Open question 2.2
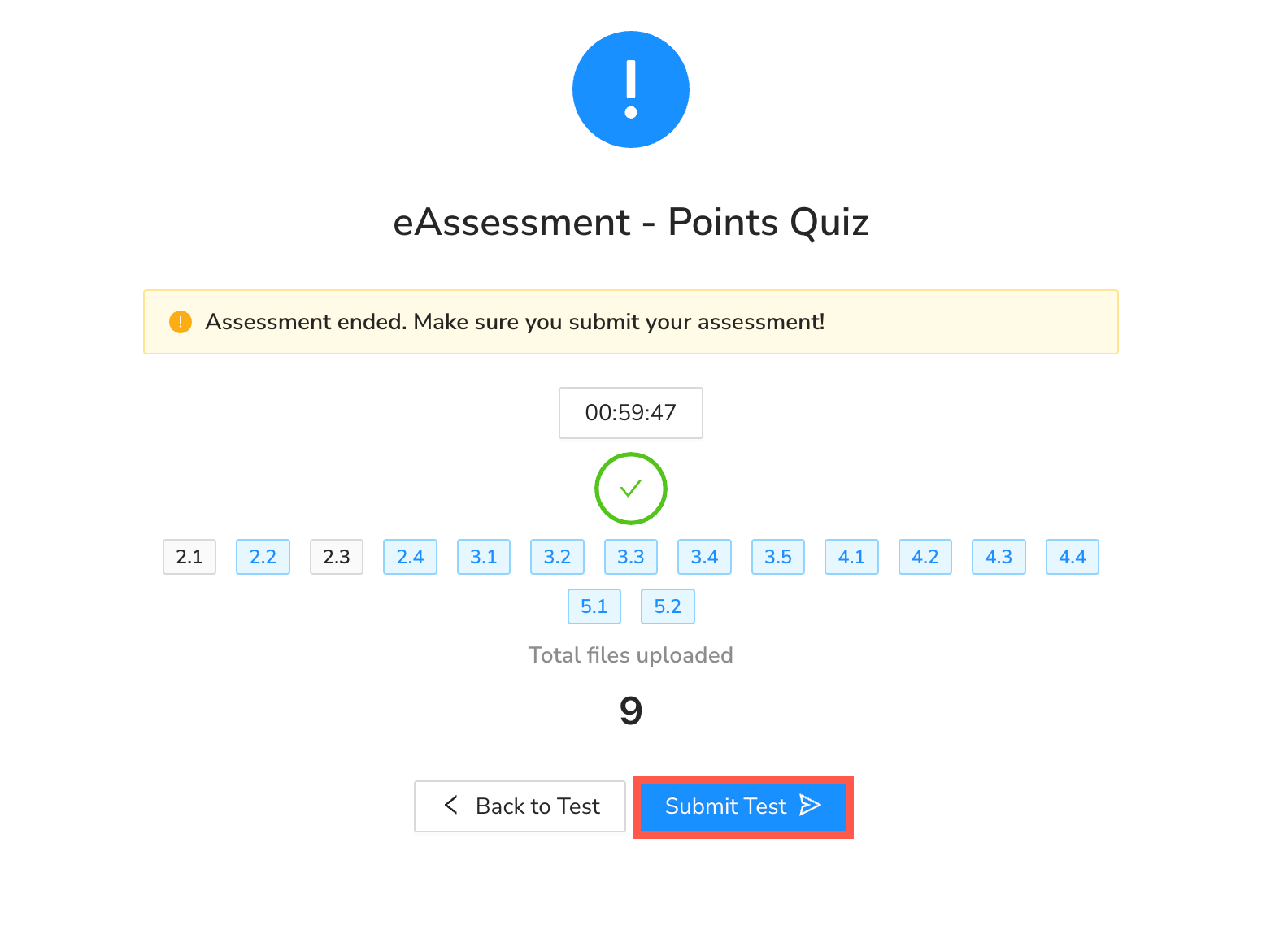This screenshot has width=1288, height=930. (263, 557)
